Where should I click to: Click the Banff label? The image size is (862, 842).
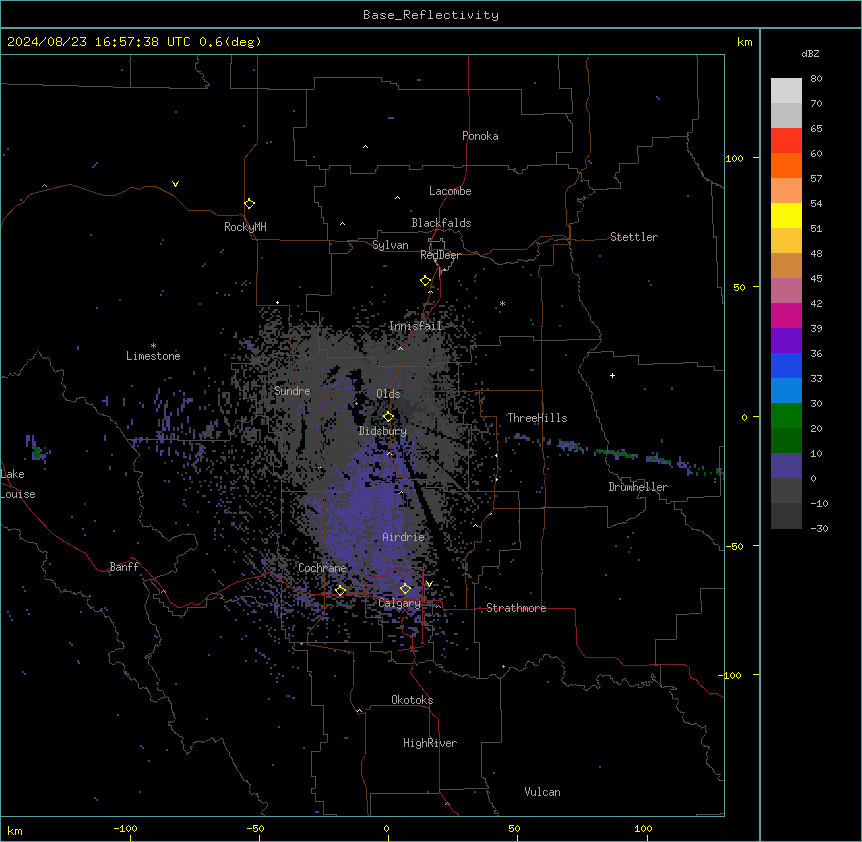(x=124, y=567)
